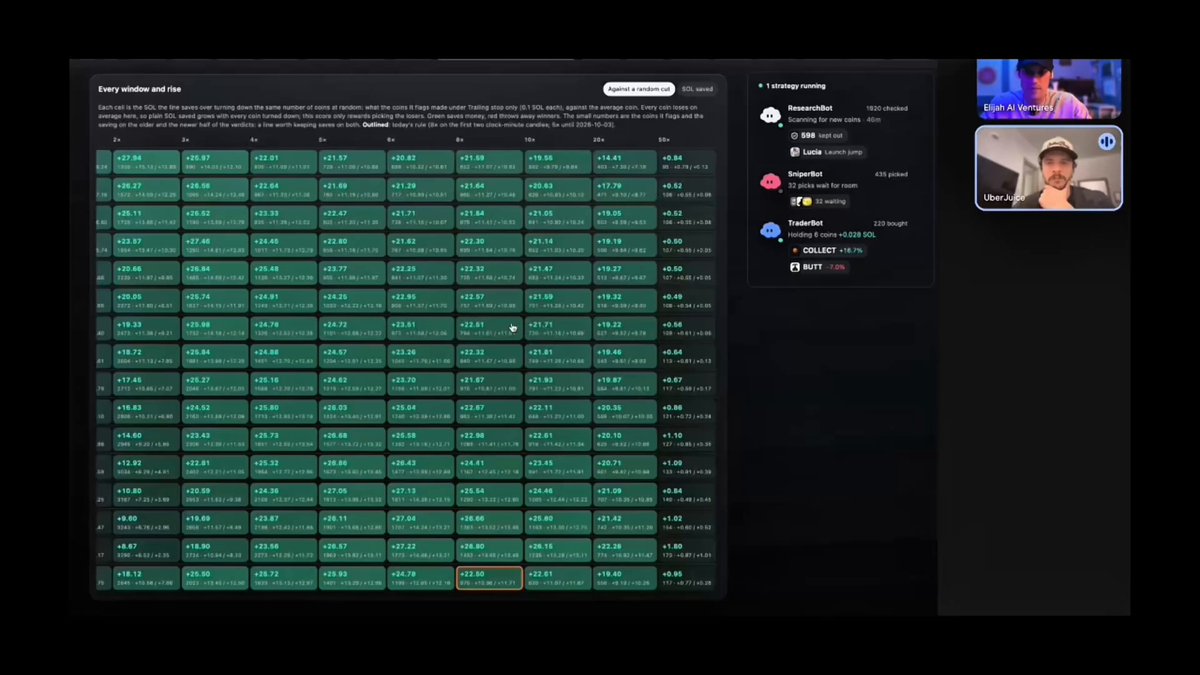Open UberJuice video tile
1200x675 pixels.
point(1049,168)
